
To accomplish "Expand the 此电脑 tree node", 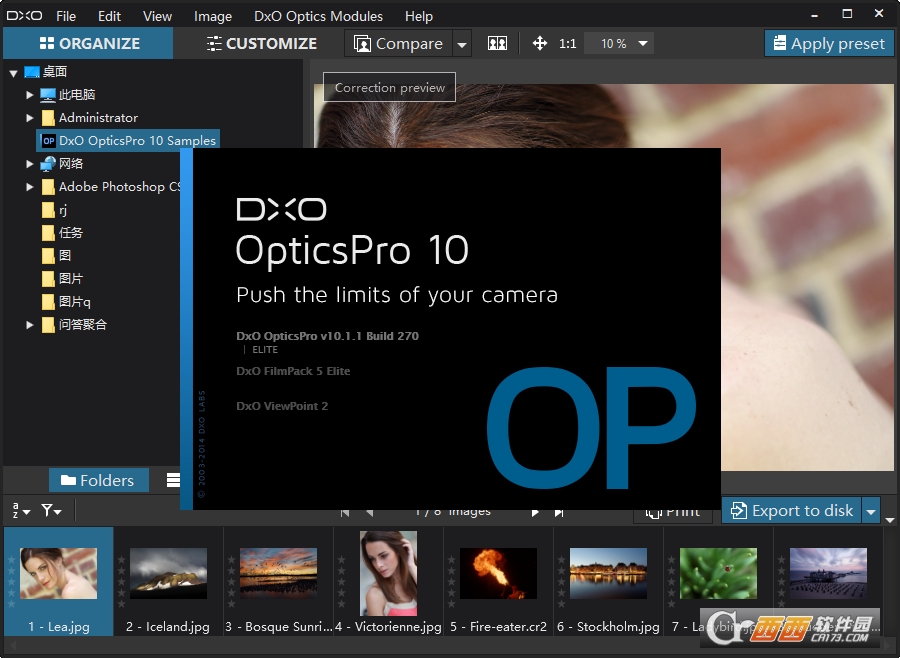I will tap(29, 95).
